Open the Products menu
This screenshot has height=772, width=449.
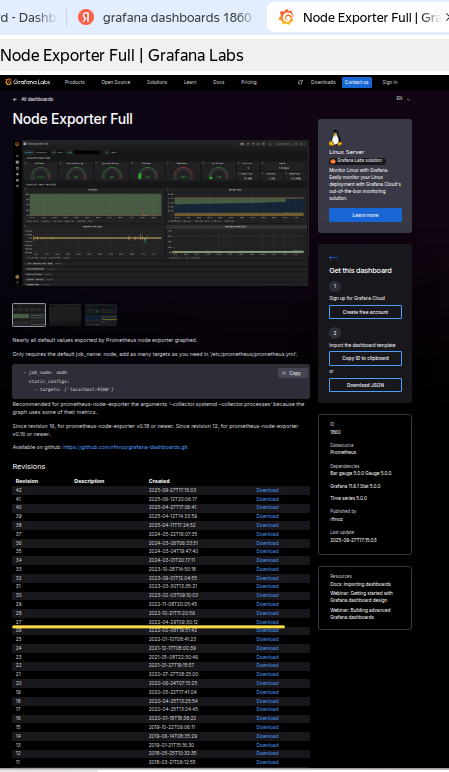pos(75,82)
